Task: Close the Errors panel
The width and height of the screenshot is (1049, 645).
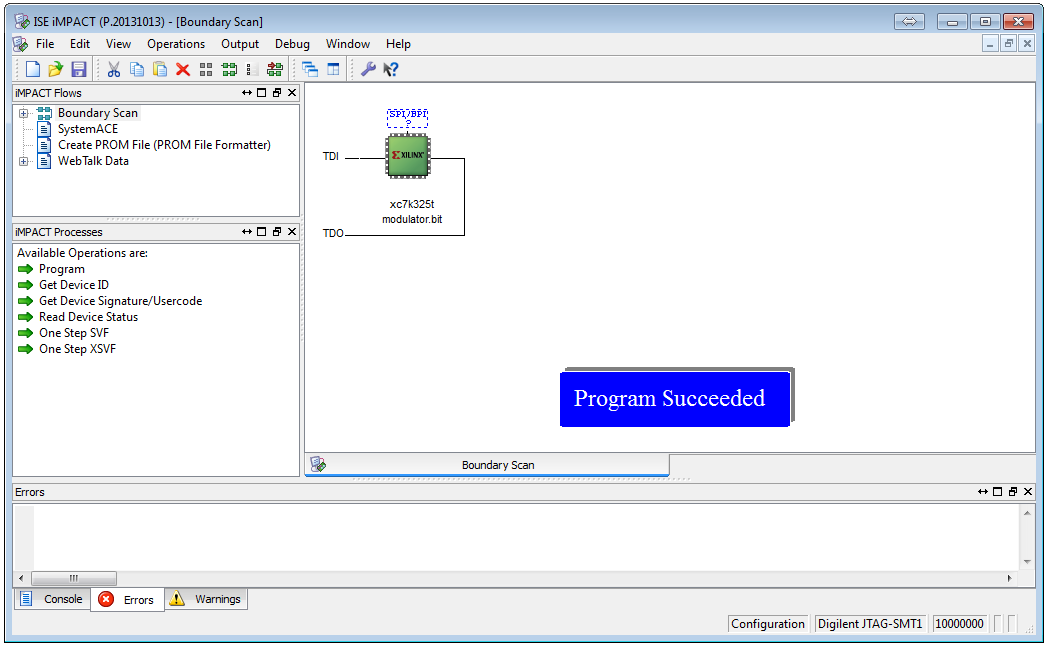Action: tap(1028, 492)
